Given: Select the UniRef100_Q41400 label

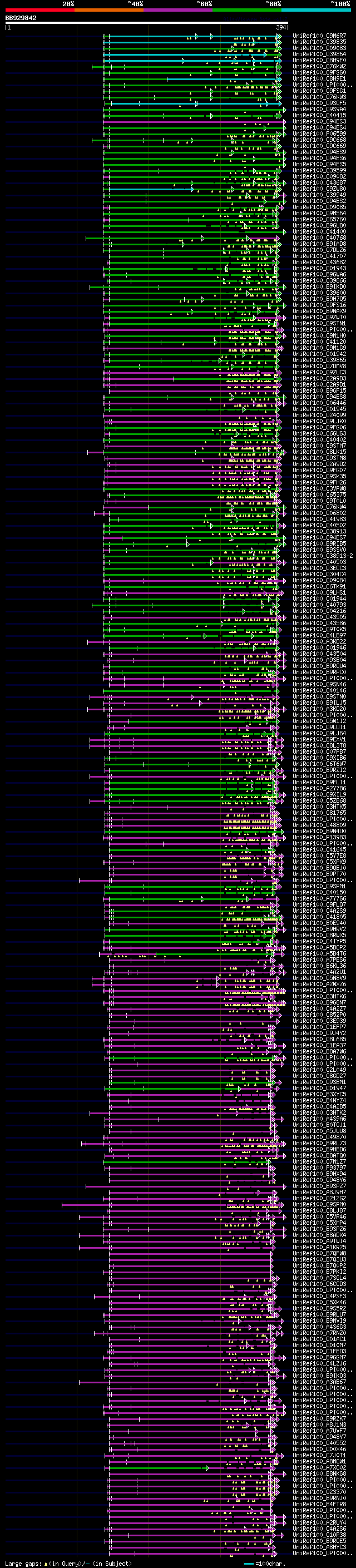Looking at the screenshot, I should pos(319,231).
